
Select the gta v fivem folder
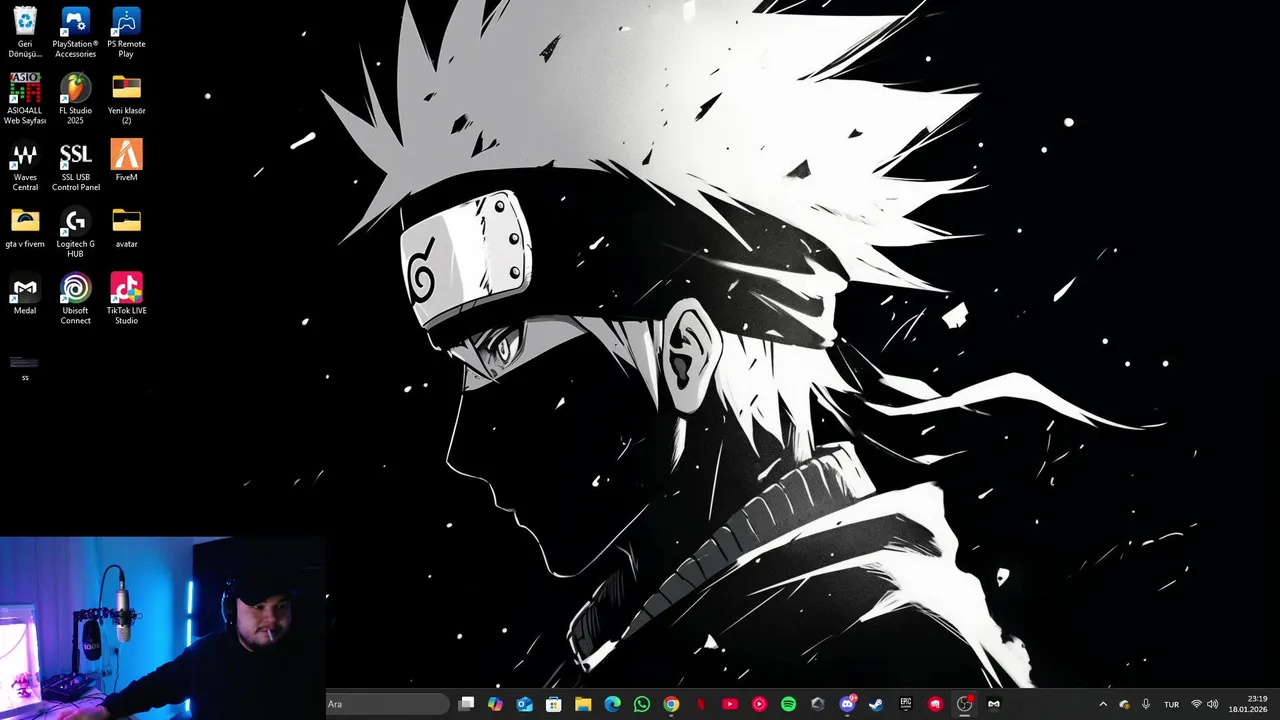point(25,228)
